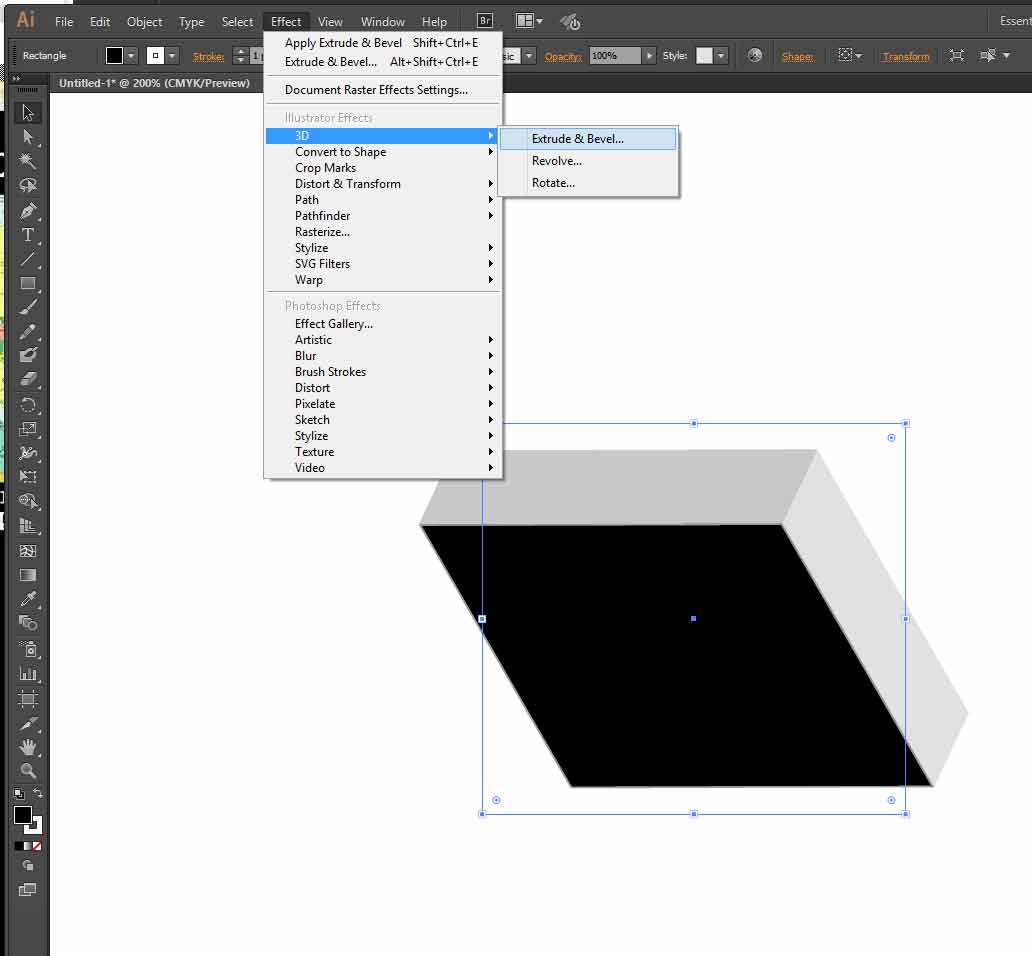Switch to the Hand tool
This screenshot has height=956, width=1032.
(28, 747)
